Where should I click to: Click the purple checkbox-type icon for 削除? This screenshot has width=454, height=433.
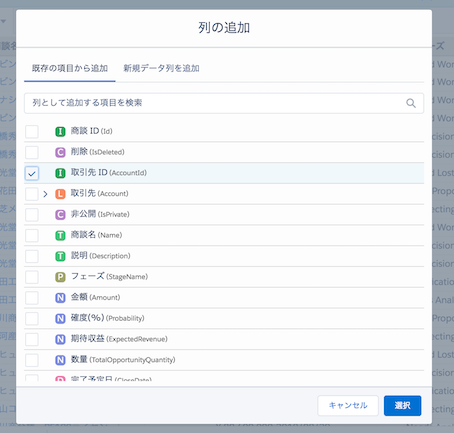[x=60, y=152]
